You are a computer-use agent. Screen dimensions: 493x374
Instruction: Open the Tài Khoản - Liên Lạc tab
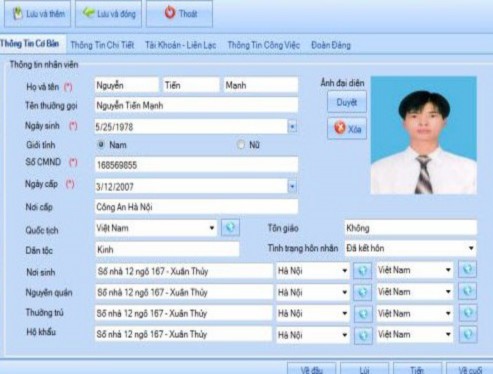click(181, 45)
